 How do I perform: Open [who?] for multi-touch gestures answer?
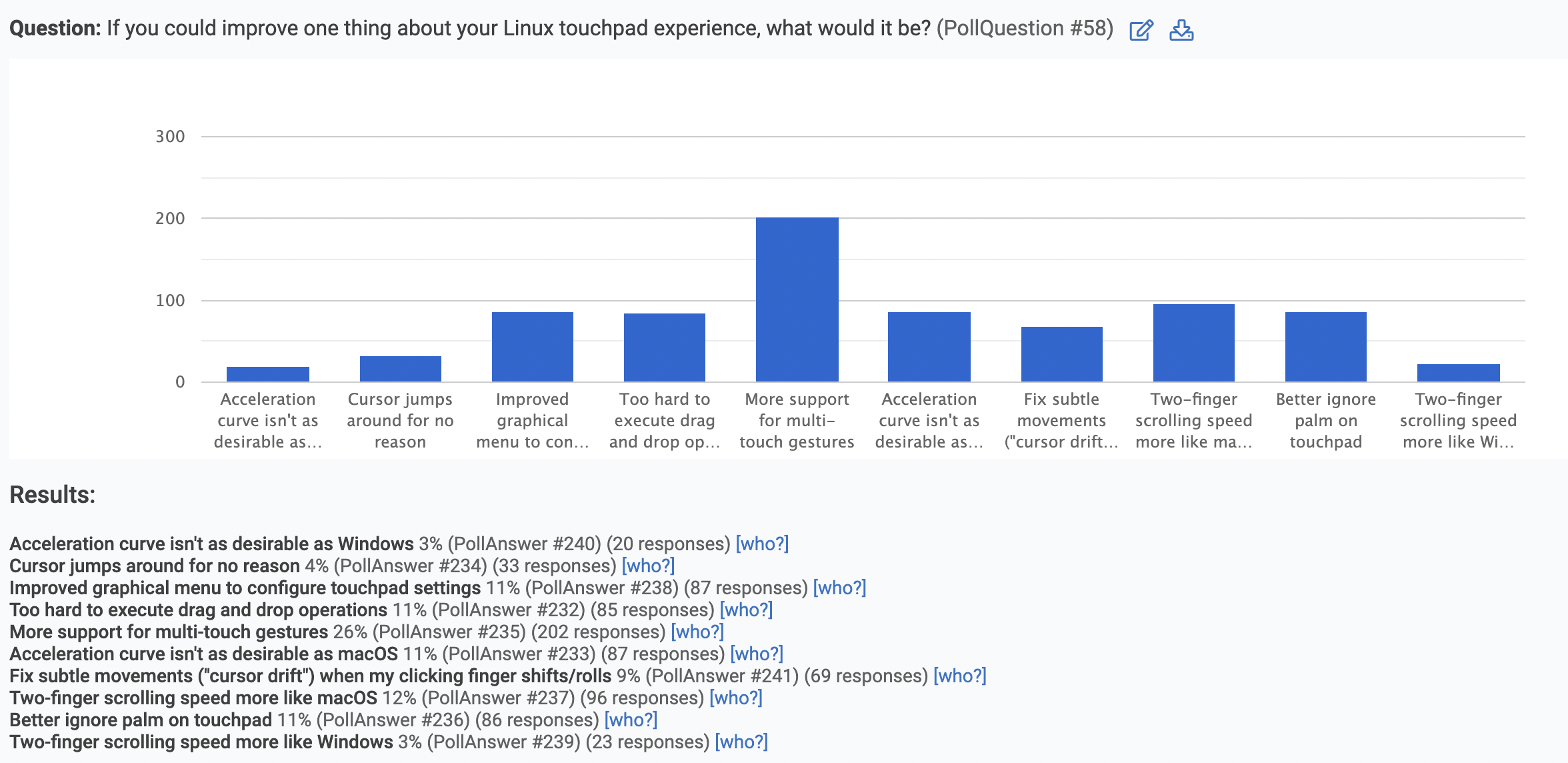[x=697, y=632]
